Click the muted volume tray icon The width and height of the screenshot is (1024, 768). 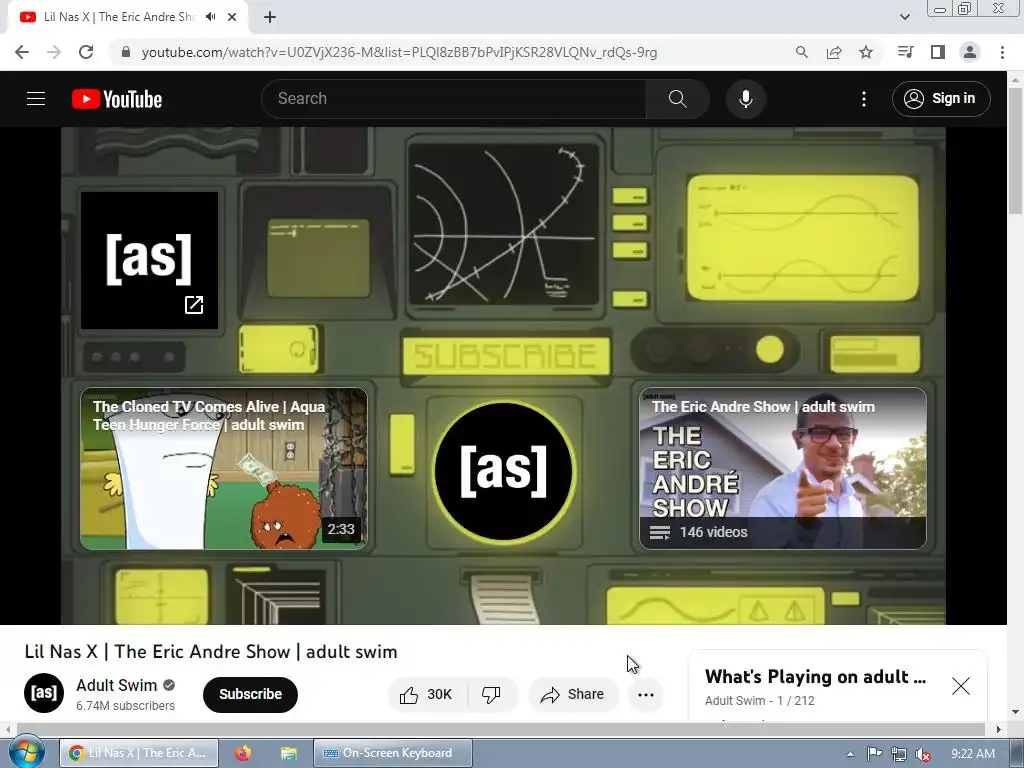[x=923, y=754]
